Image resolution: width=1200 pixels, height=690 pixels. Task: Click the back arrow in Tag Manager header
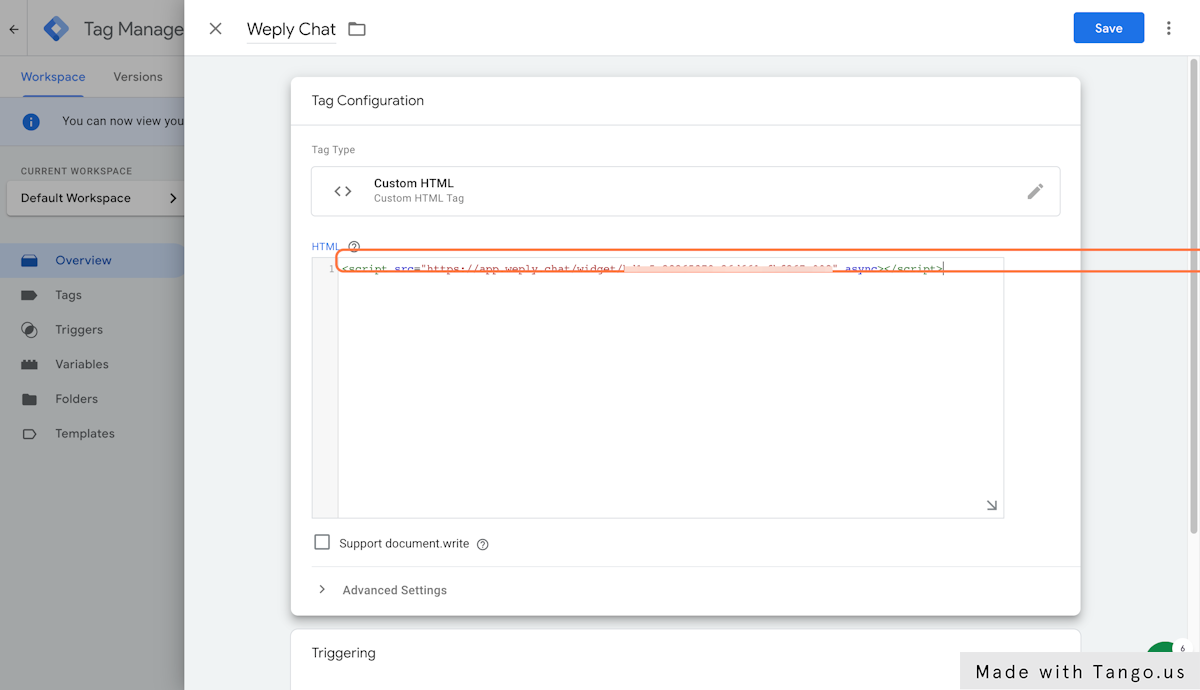[14, 29]
